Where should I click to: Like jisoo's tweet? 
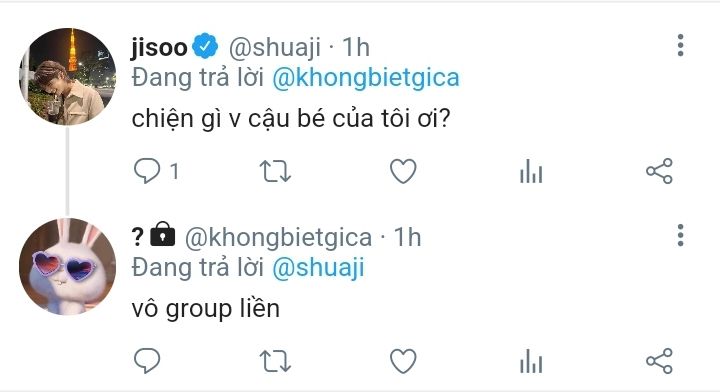[x=403, y=171]
